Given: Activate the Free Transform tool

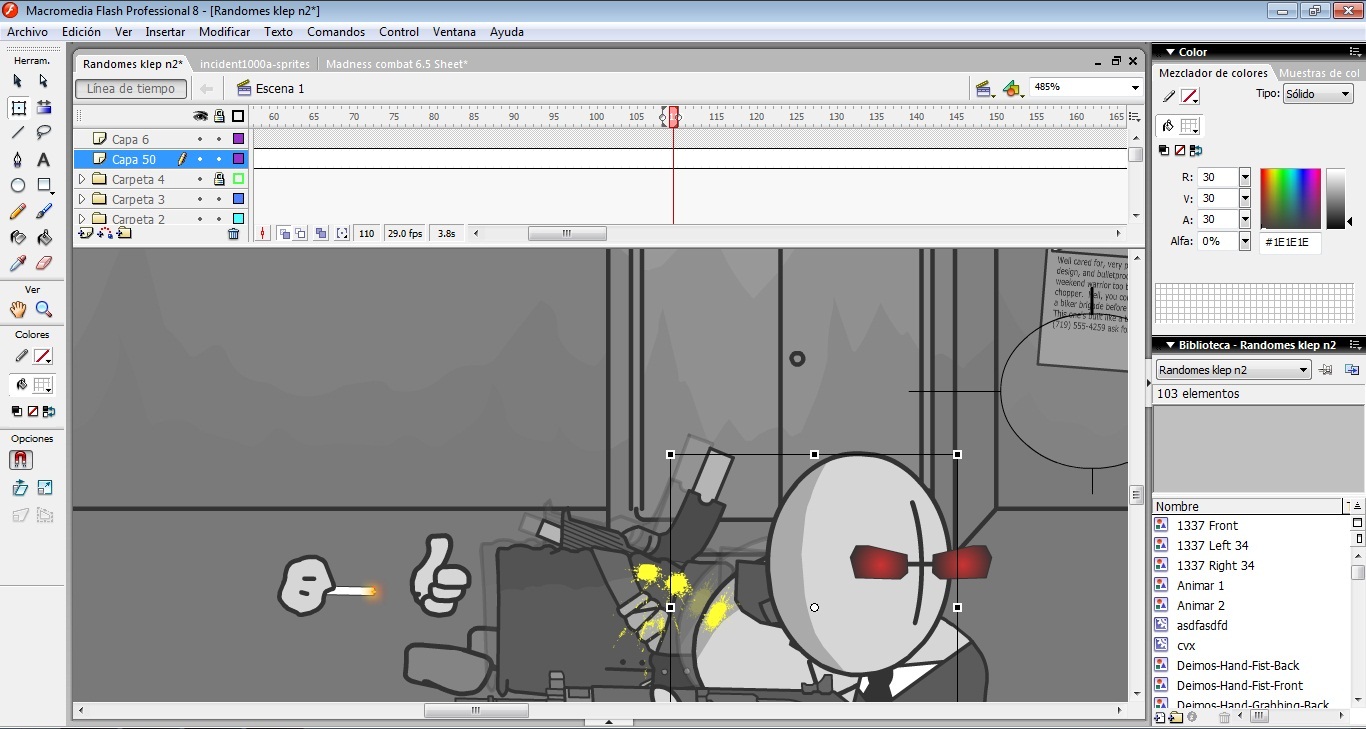Looking at the screenshot, I should coord(18,107).
